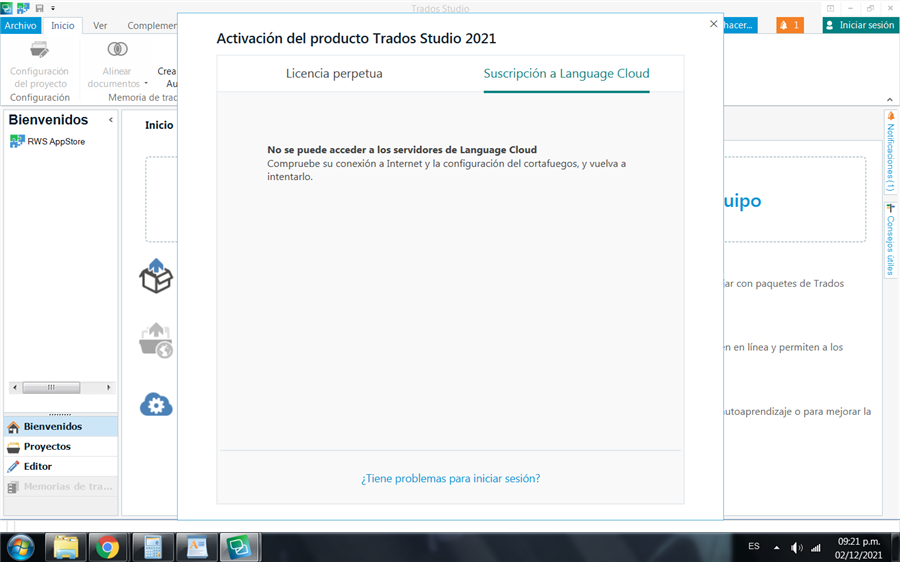This screenshot has width=900, height=562.
Task: Expand the Alinear documentos dropdown arrow
Action: 146,84
